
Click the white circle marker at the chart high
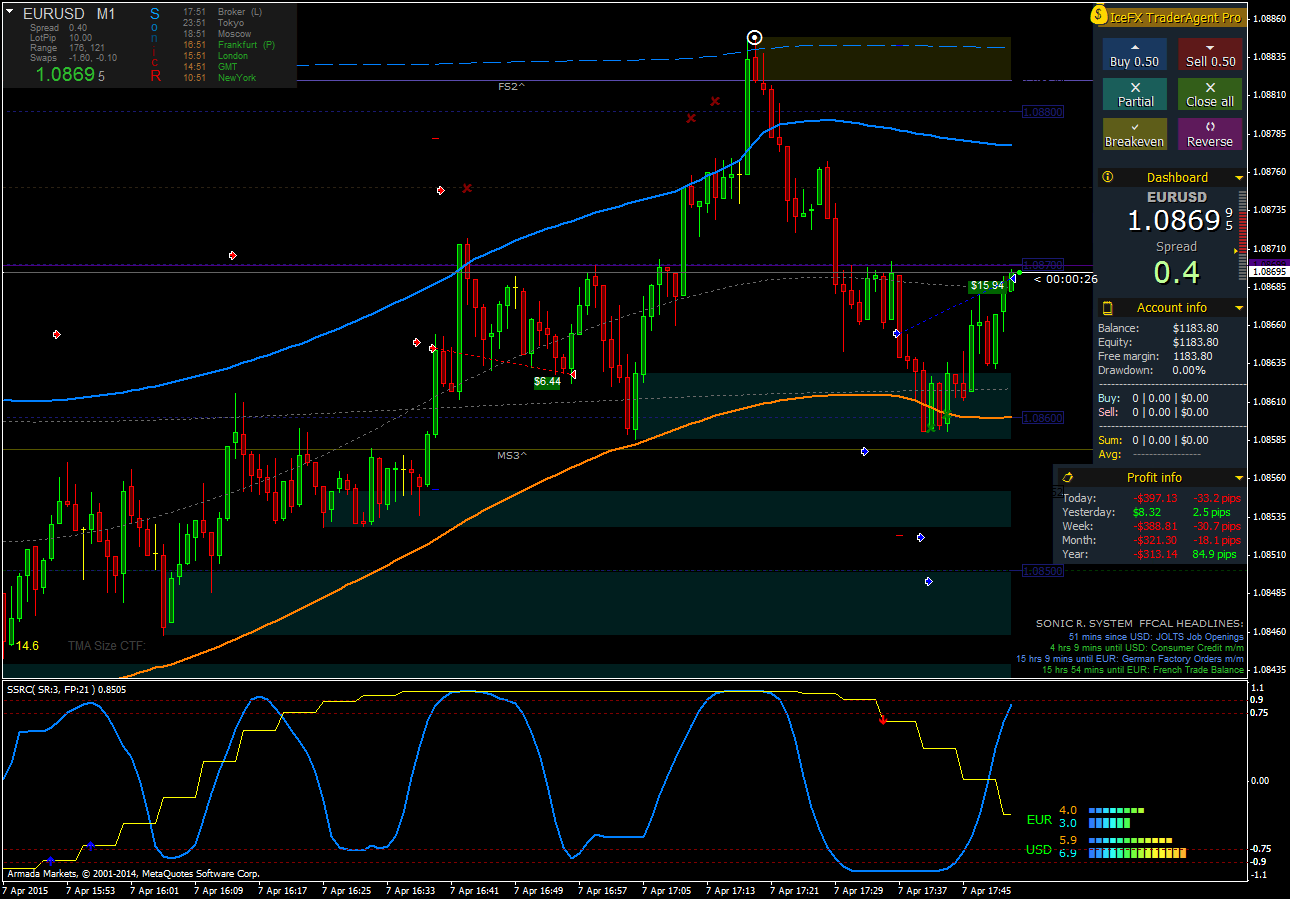(754, 38)
